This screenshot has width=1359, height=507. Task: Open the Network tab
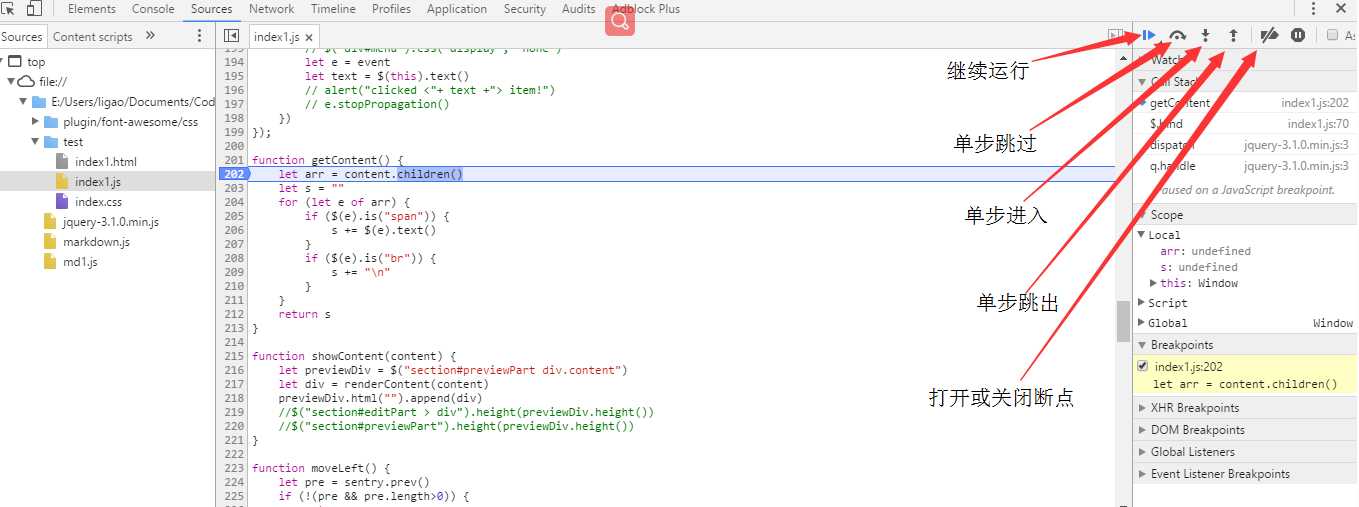coord(271,9)
